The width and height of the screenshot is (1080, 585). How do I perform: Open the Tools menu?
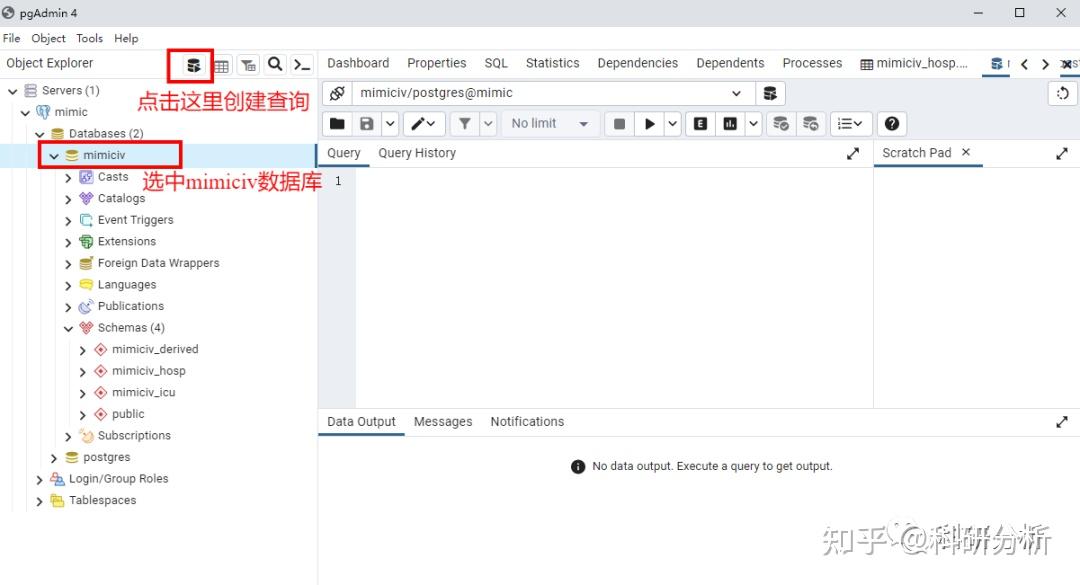90,39
